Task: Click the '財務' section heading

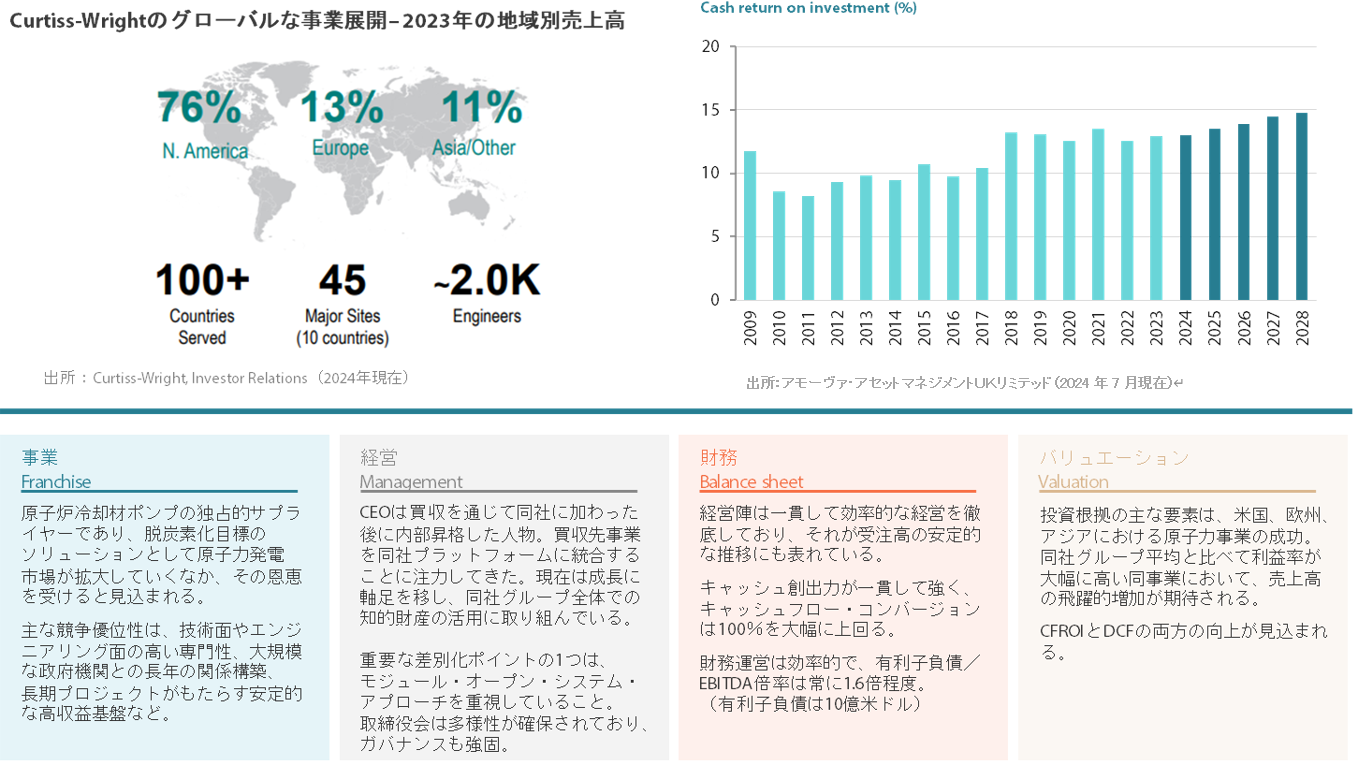Action: [x=718, y=458]
